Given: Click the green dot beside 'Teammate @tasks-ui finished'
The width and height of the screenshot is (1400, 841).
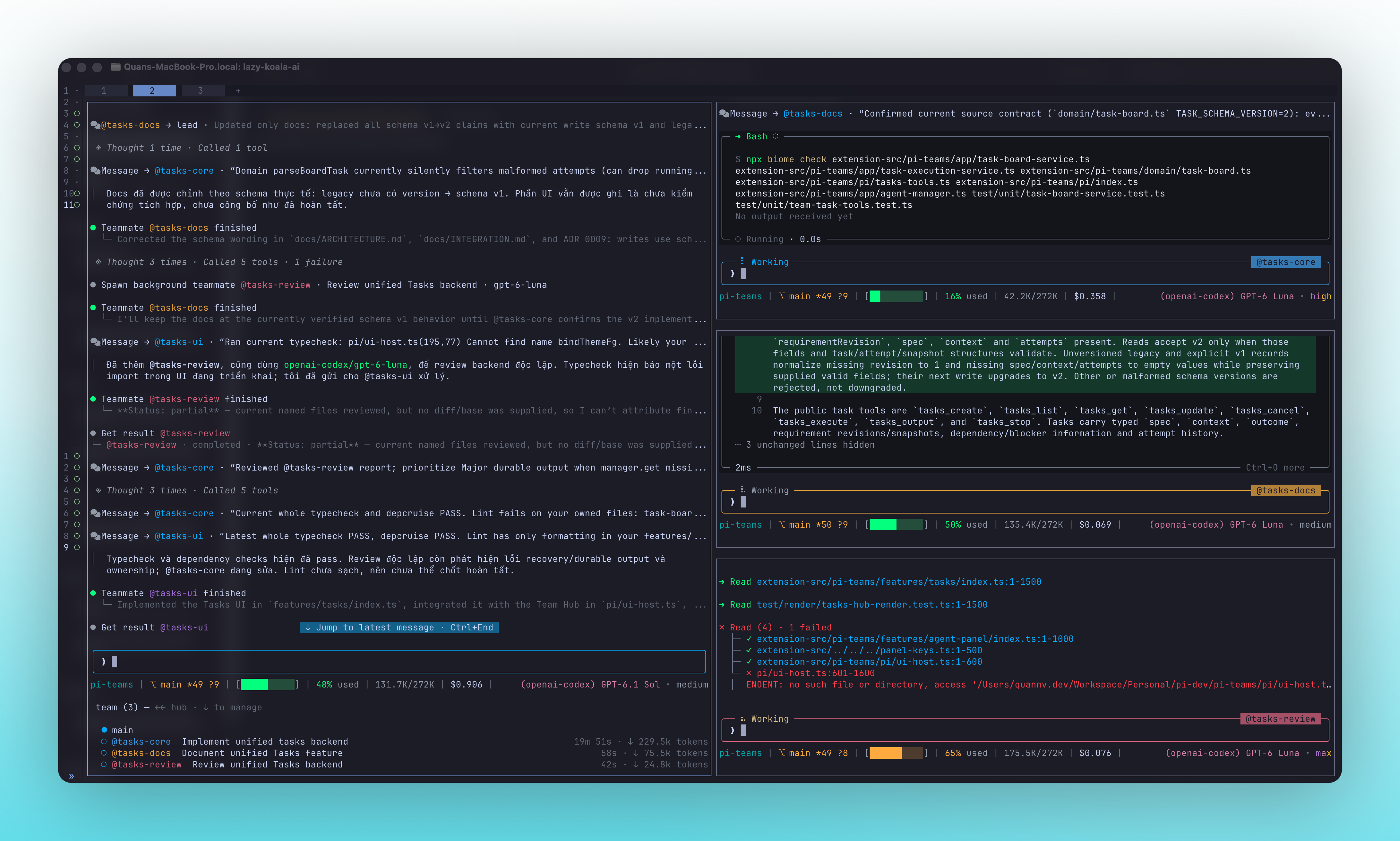Looking at the screenshot, I should point(93,593).
